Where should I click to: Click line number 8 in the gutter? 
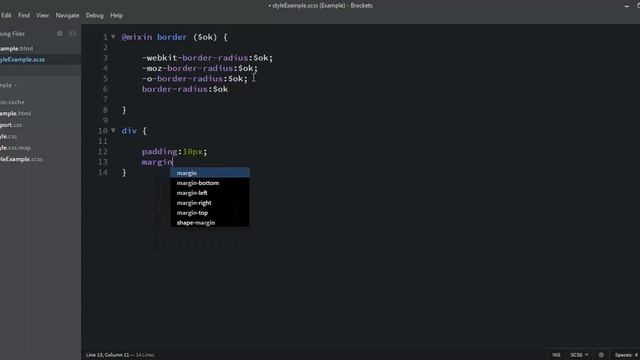coord(105,110)
